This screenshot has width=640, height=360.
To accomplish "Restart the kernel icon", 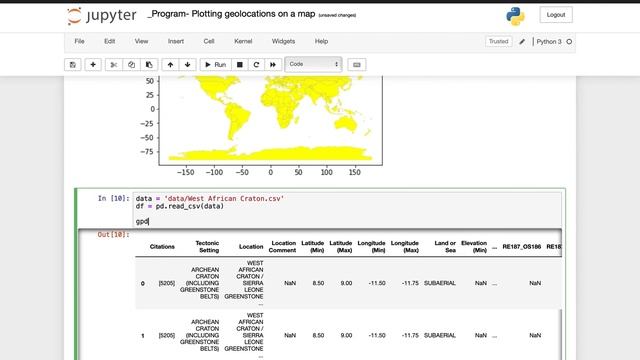I will pos(256,64).
